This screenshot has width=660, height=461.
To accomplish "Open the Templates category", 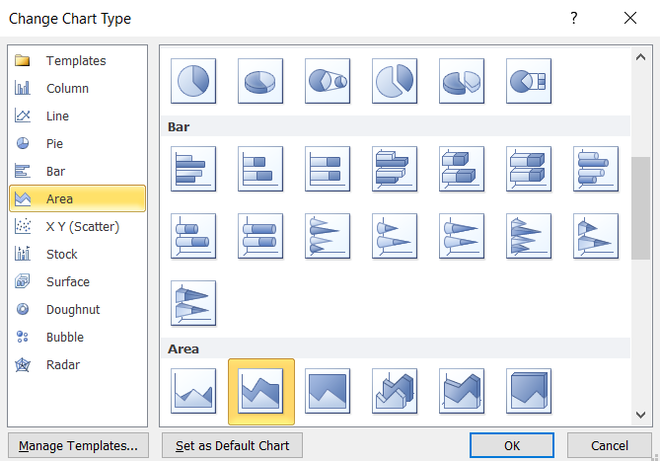I will click(77, 61).
